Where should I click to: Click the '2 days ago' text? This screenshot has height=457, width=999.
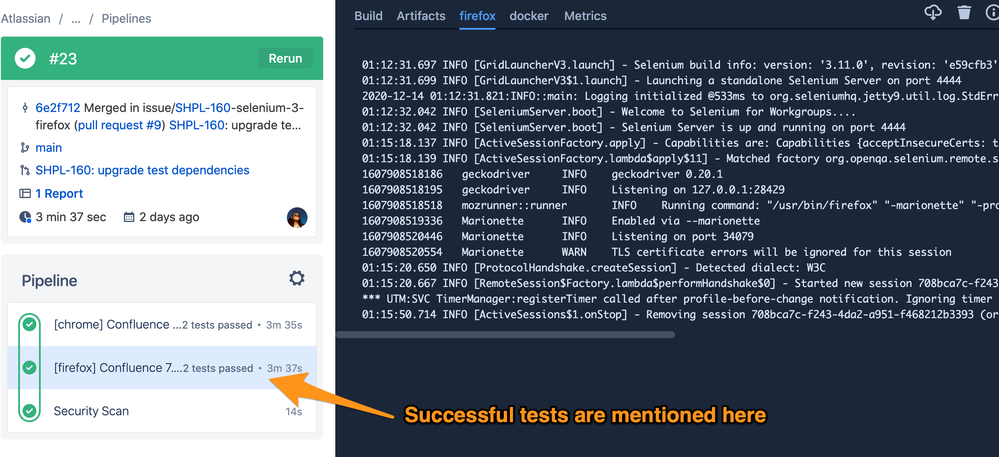169,217
